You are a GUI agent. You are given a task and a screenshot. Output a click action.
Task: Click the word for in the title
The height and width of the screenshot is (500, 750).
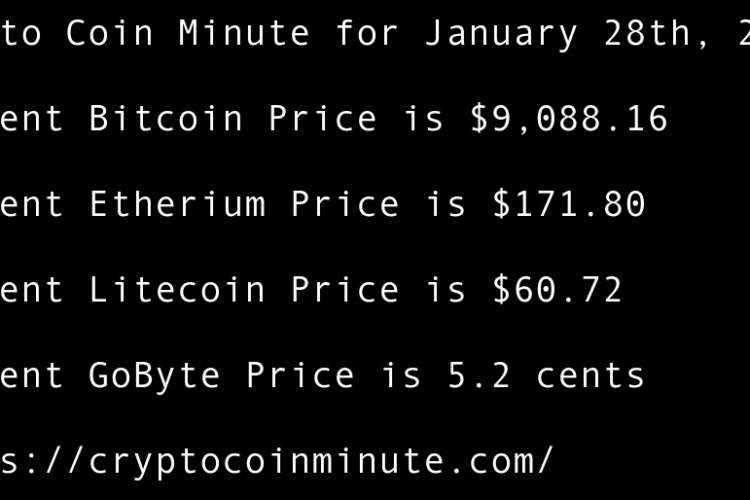[367, 33]
